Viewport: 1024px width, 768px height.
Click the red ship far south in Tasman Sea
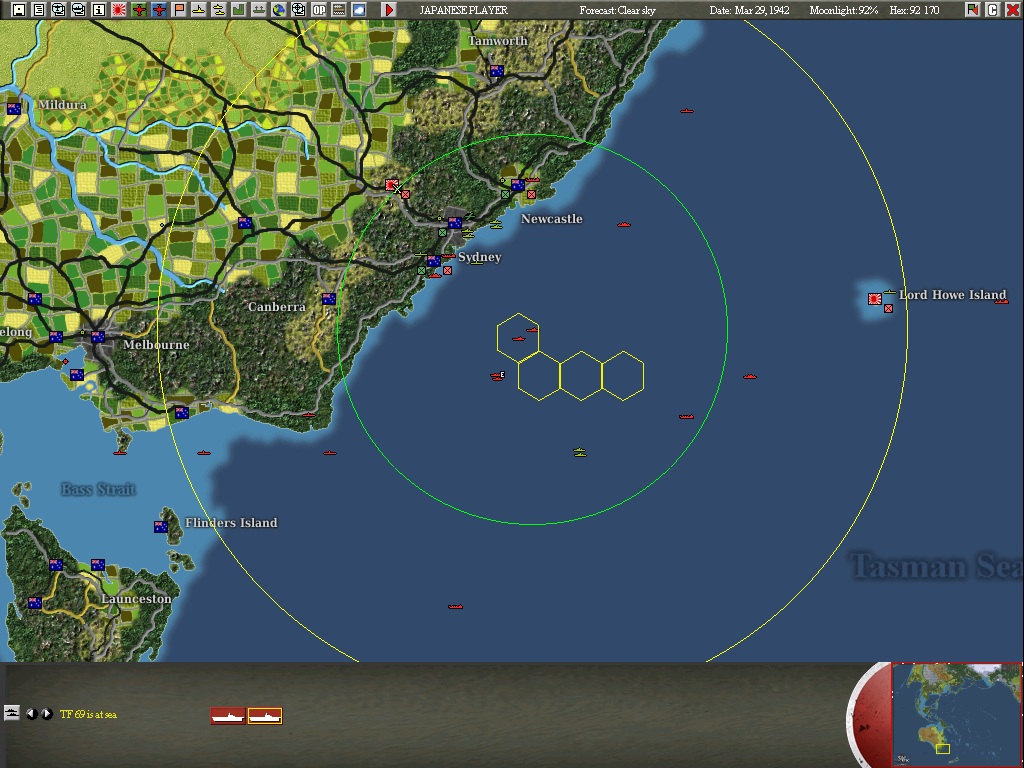(x=455, y=607)
